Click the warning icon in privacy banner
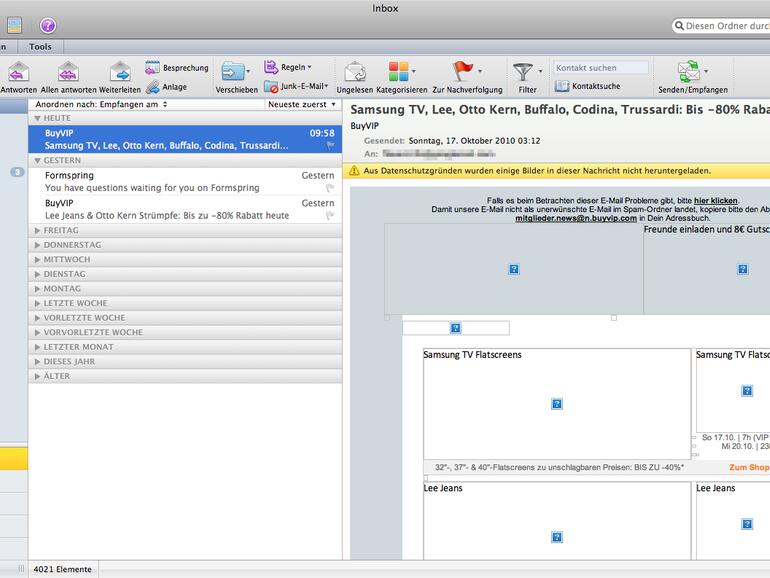 click(354, 171)
